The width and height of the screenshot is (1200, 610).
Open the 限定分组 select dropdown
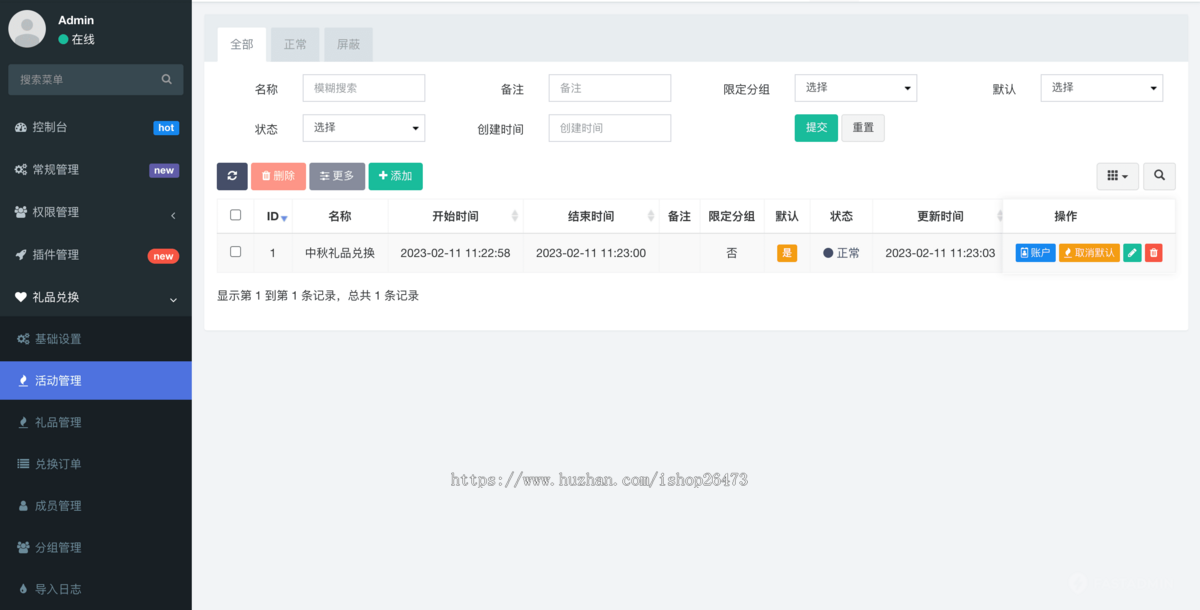(x=856, y=88)
